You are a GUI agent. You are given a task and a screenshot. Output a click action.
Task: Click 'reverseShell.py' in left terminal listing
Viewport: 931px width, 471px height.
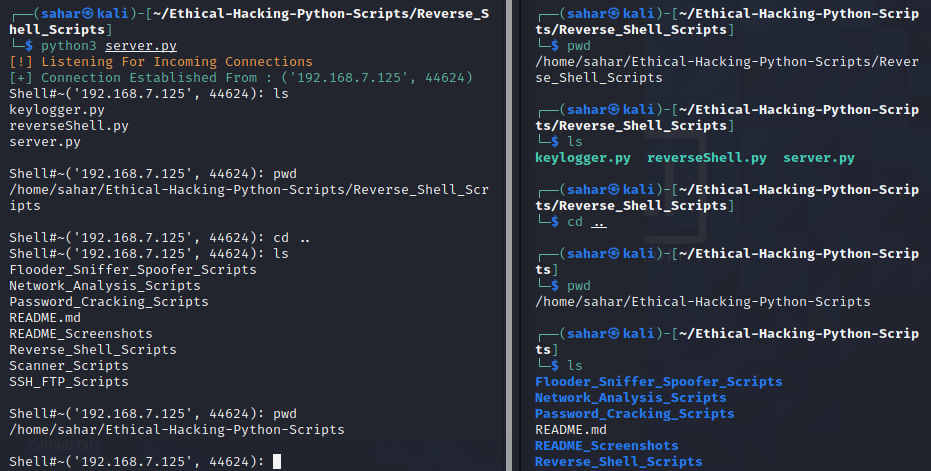click(69, 126)
